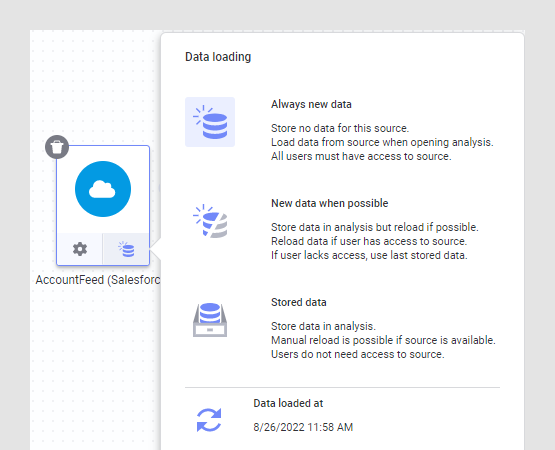This screenshot has width=555, height=450.
Task: Click the AccountFeed (Salesforce) node label
Action: (x=98, y=280)
